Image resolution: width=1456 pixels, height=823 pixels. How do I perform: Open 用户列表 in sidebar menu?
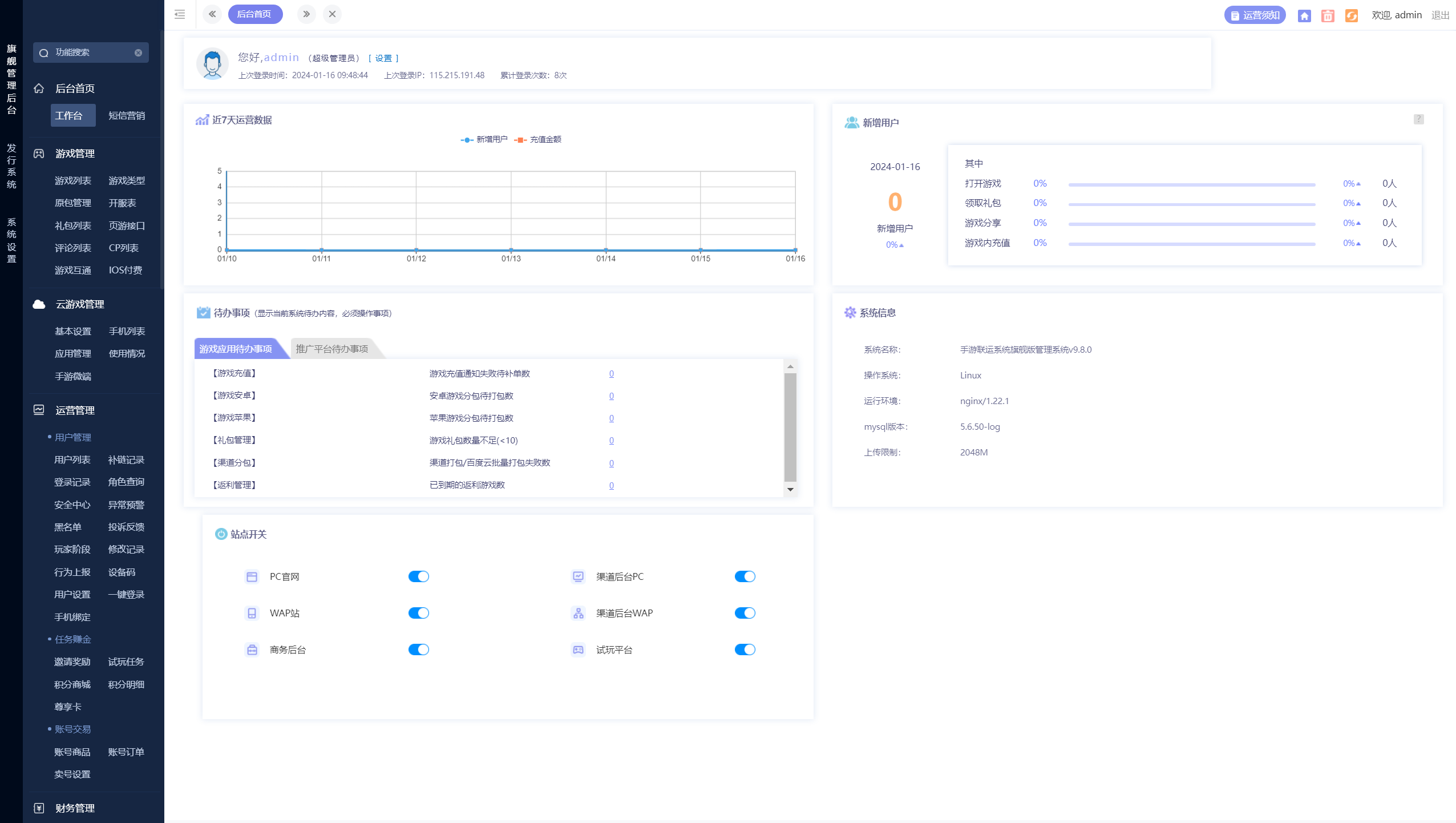[72, 459]
